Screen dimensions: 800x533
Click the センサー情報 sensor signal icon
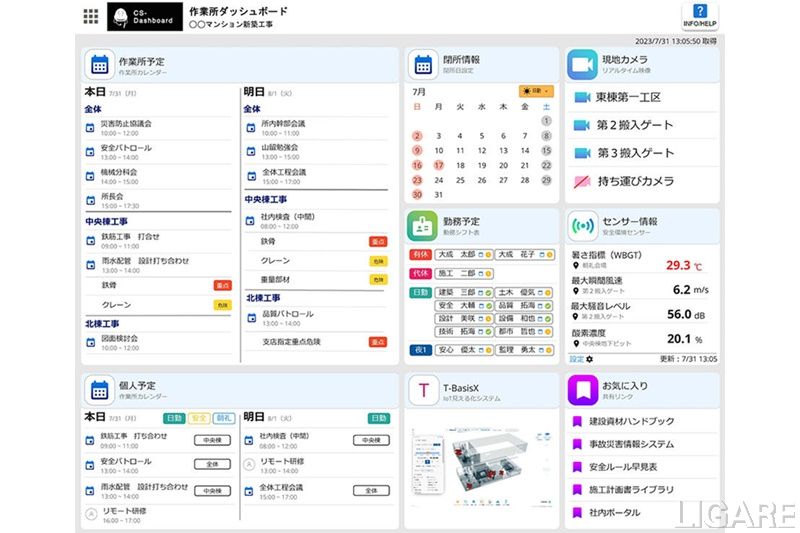point(582,227)
